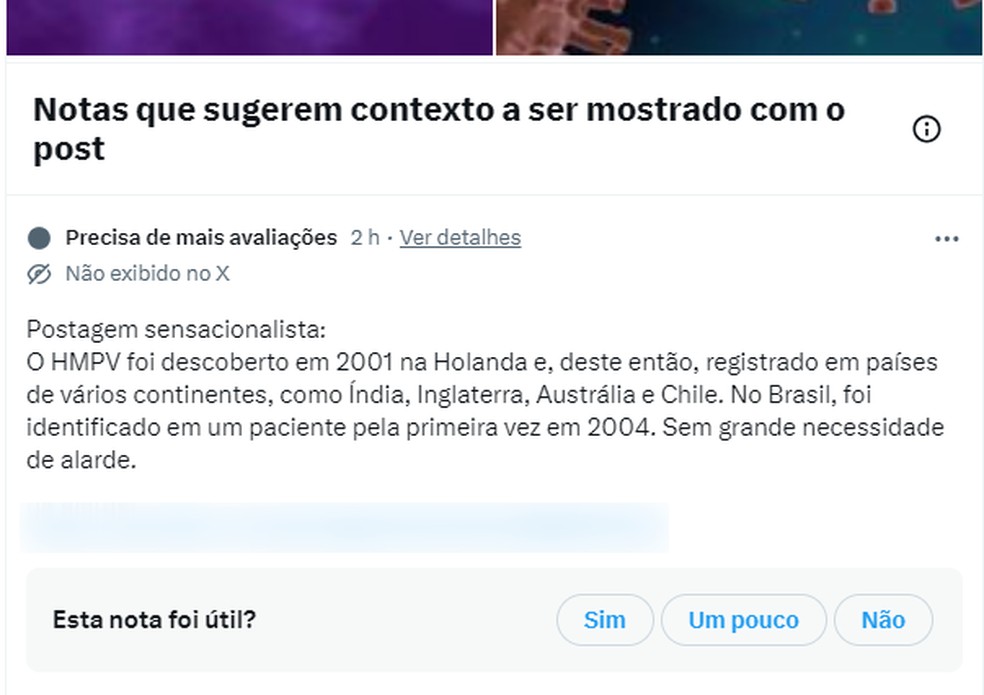Expand details via the overflow menu
The width and height of the screenshot is (984, 695).
point(946,238)
